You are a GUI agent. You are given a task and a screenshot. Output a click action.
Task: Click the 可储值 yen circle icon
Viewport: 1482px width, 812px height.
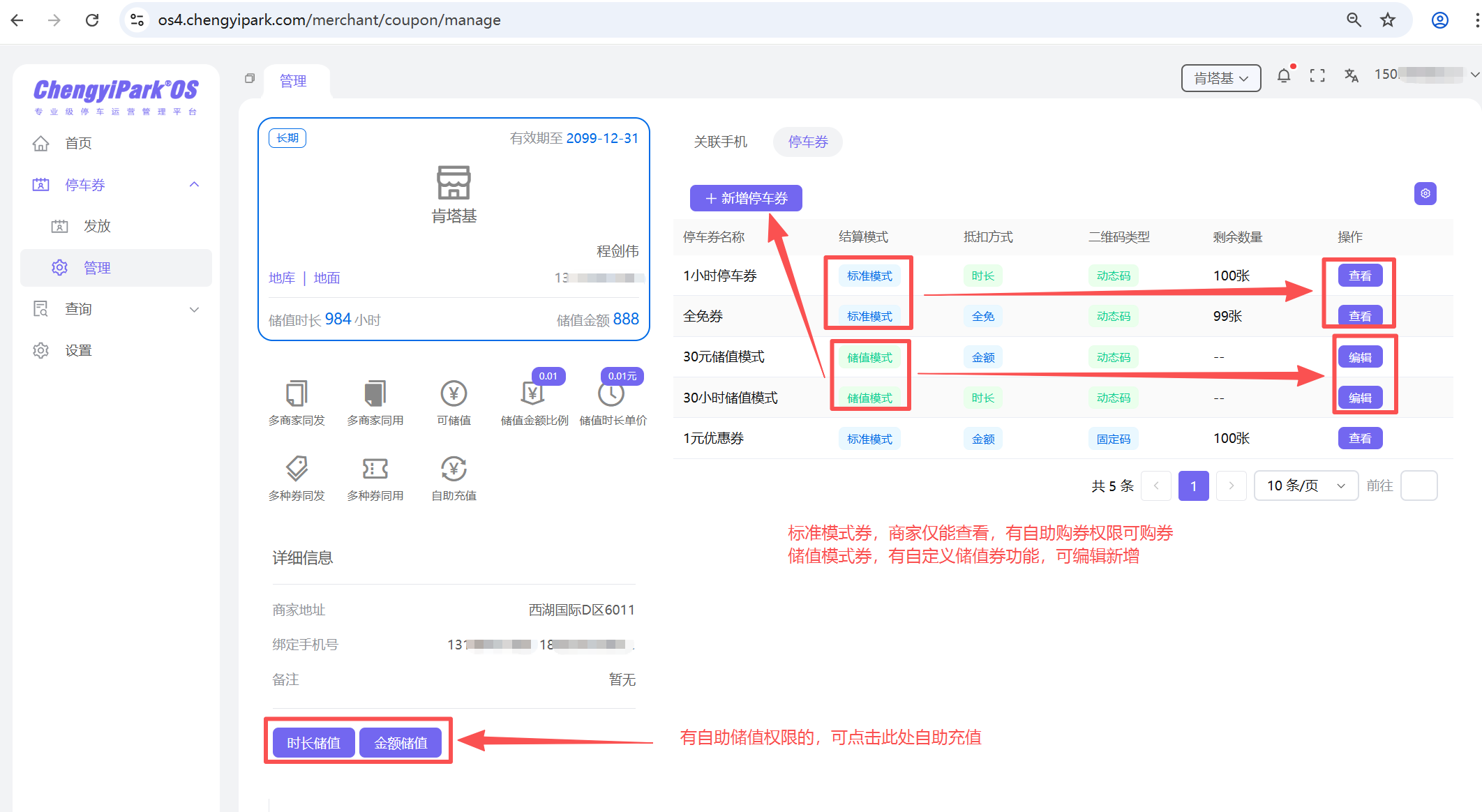click(x=454, y=394)
